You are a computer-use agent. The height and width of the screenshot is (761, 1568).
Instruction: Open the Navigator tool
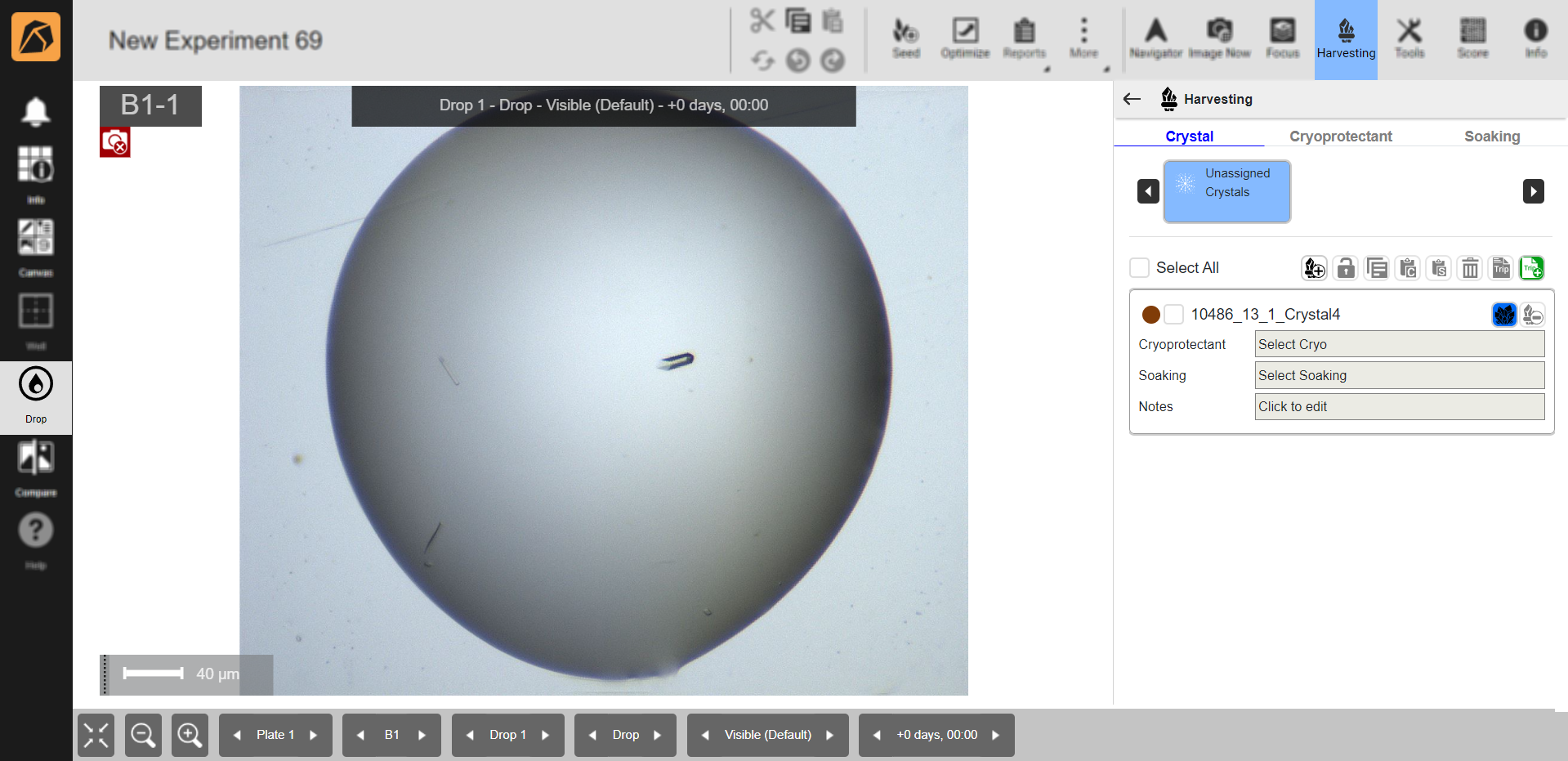coord(1155,38)
